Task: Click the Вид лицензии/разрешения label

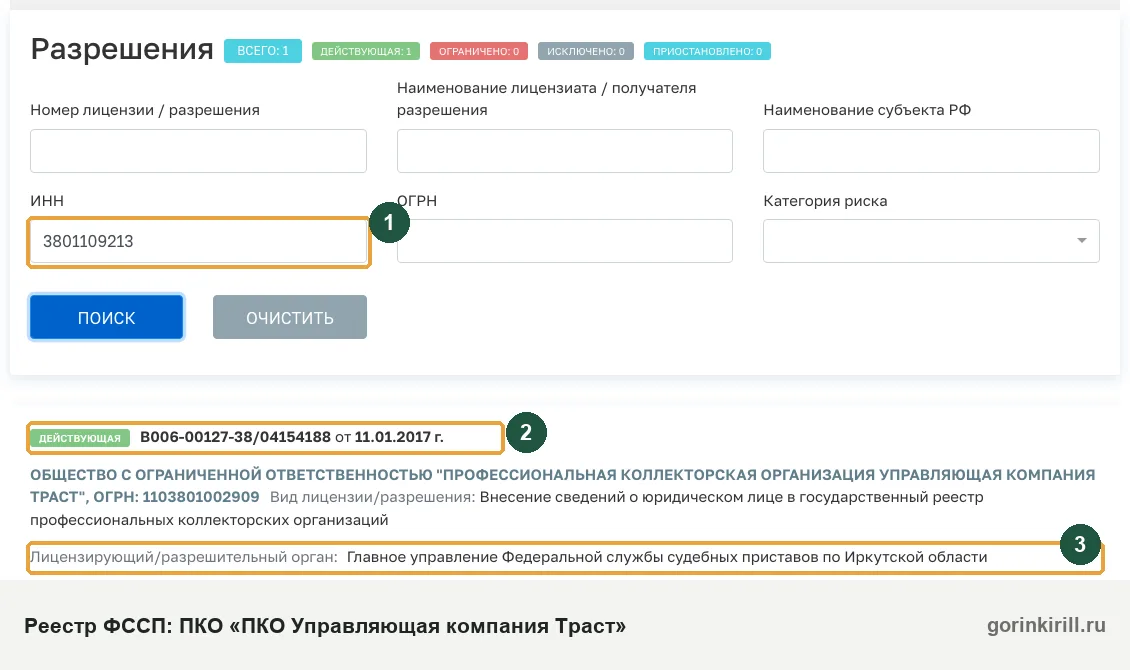Action: click(372, 497)
